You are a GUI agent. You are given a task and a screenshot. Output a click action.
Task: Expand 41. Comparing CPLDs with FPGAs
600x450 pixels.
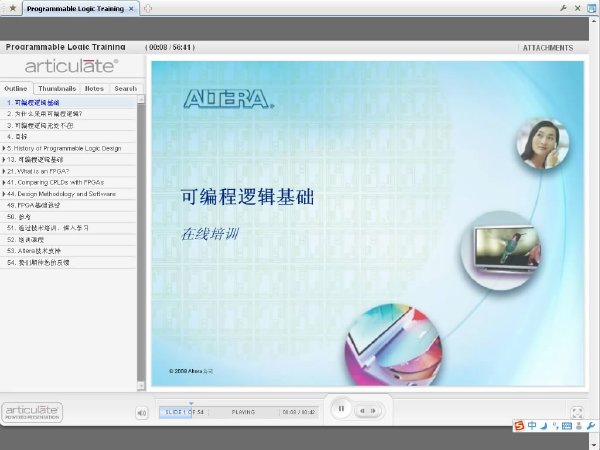(4, 183)
